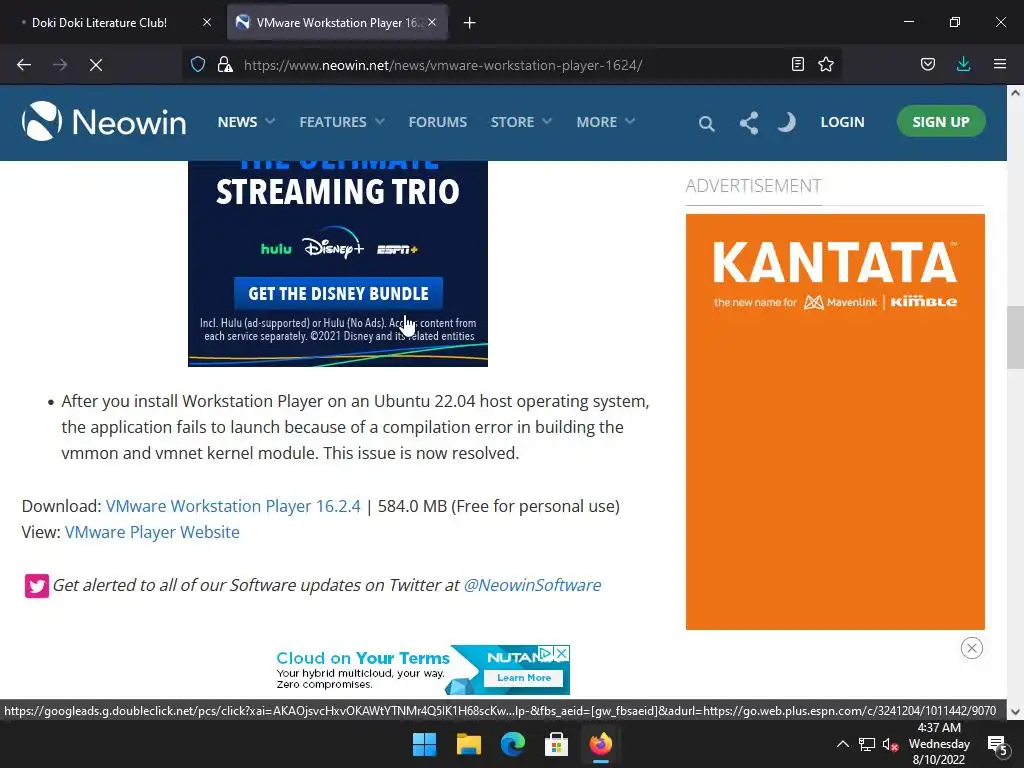Open the @NeowinSoftware Twitter link
The height and width of the screenshot is (768, 1024).
pyautogui.click(x=532, y=585)
